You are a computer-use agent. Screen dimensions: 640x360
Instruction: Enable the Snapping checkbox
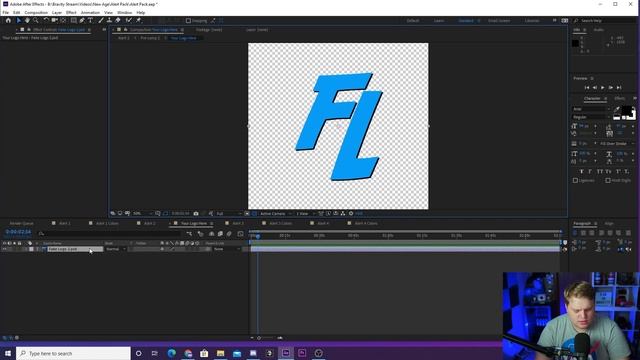(188, 21)
